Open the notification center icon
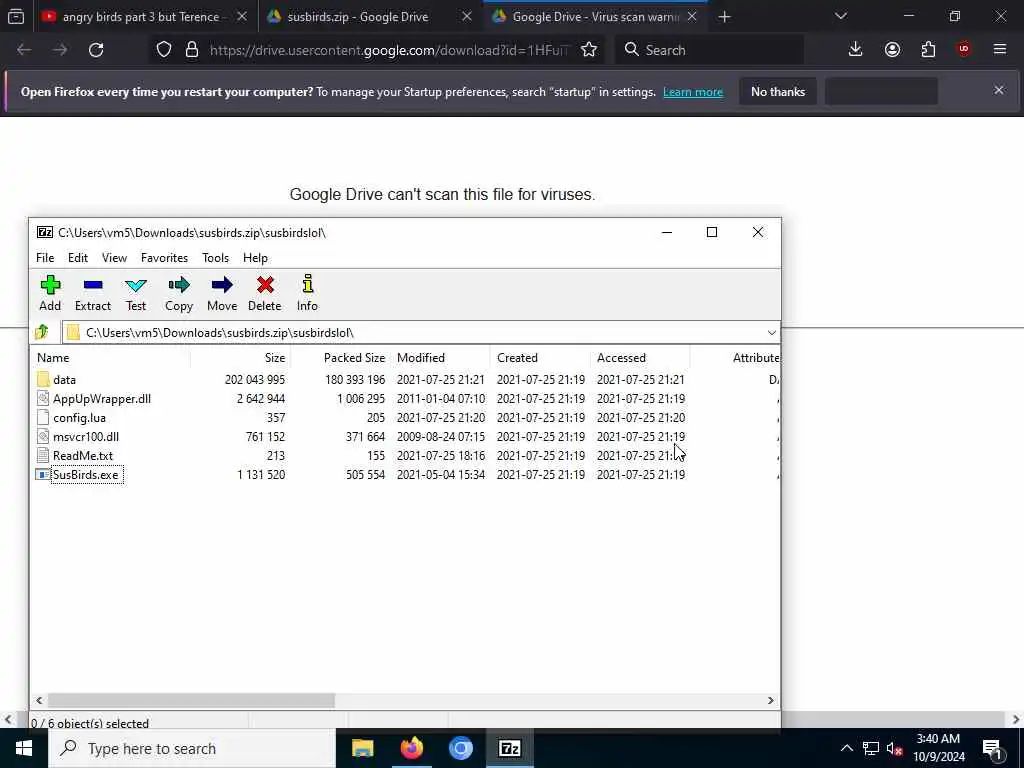The image size is (1024, 768). 992,748
